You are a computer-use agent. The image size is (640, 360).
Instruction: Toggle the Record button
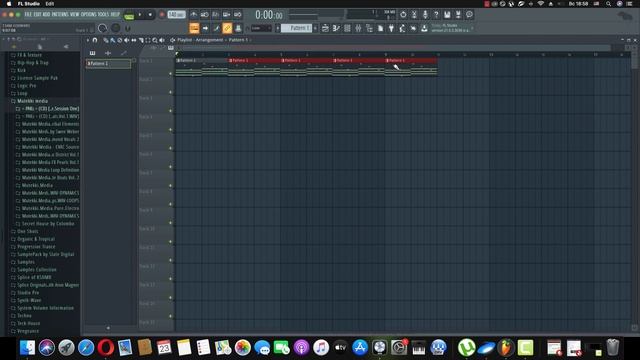(x=162, y=15)
